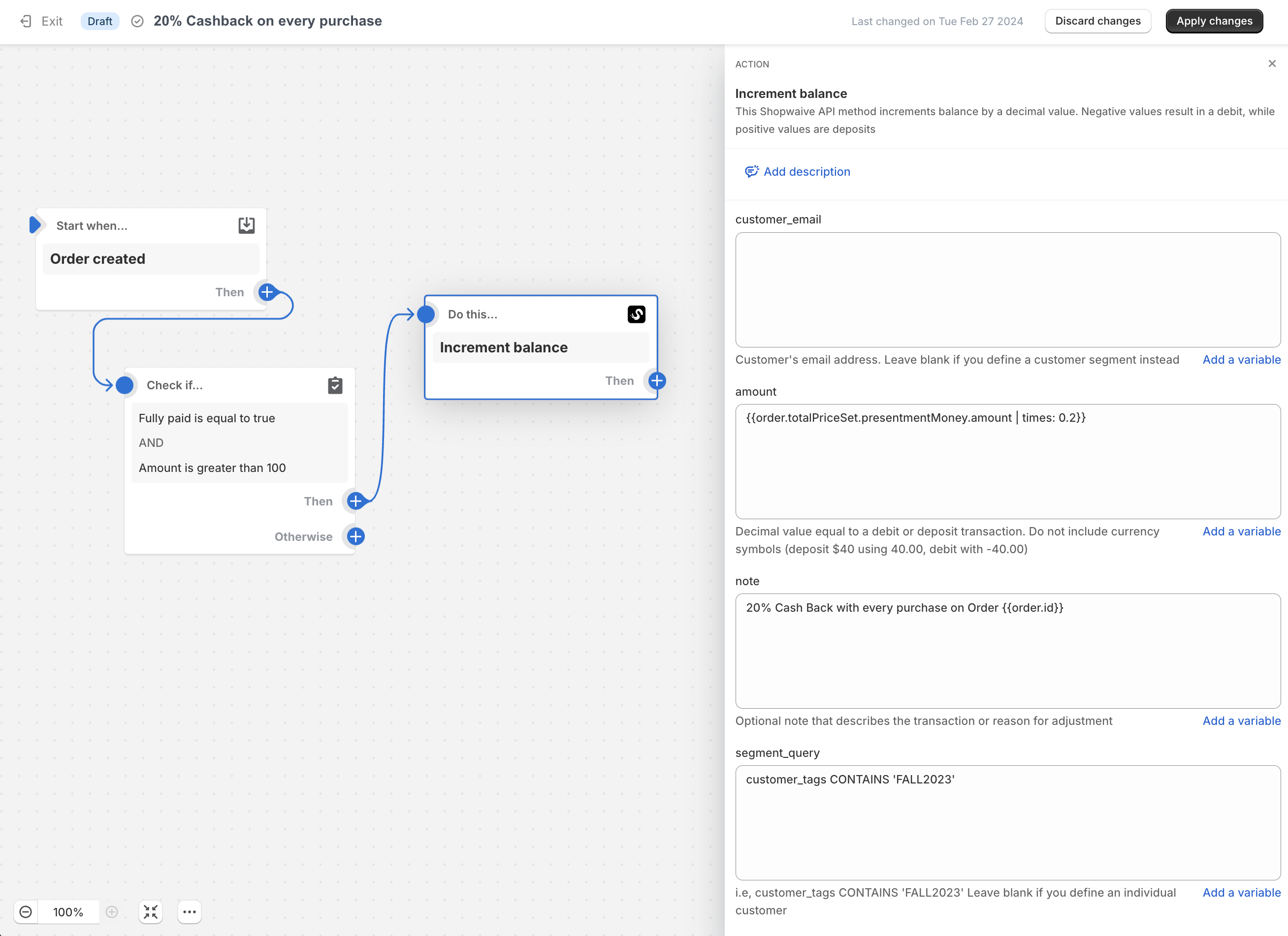
Task: Add a step on the Otherwise branch
Action: pos(355,536)
